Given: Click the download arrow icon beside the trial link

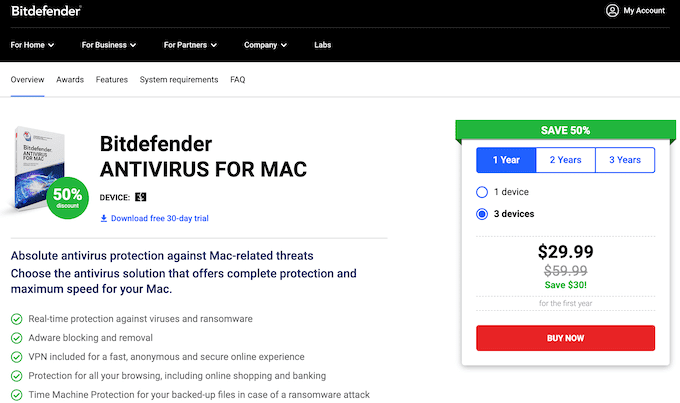Looking at the screenshot, I should pos(104,218).
